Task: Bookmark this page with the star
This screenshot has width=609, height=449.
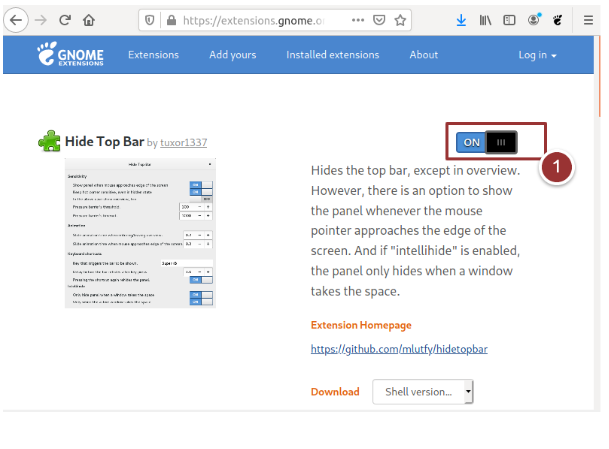Action: pos(400,20)
